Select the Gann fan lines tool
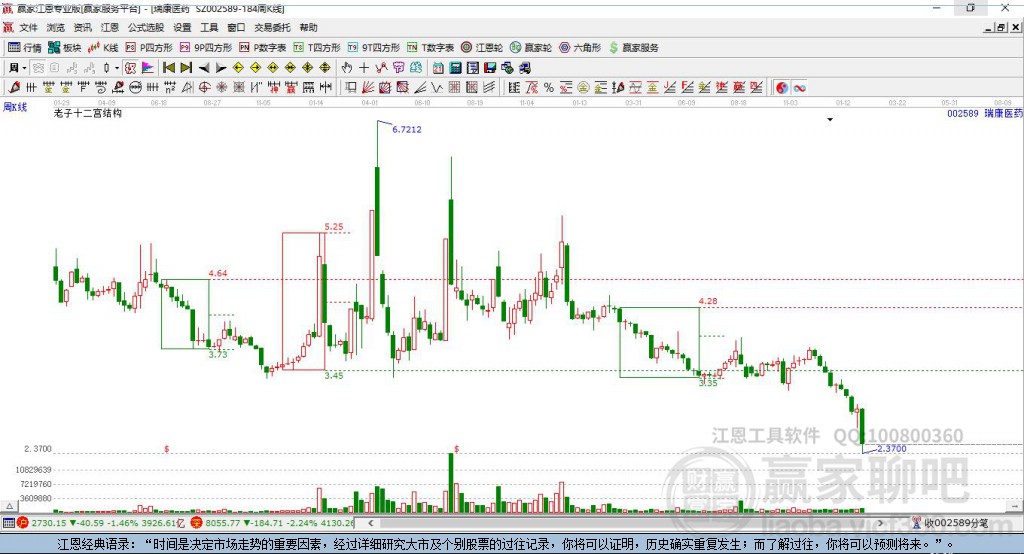This screenshot has height=554, width=1024. tap(368, 88)
